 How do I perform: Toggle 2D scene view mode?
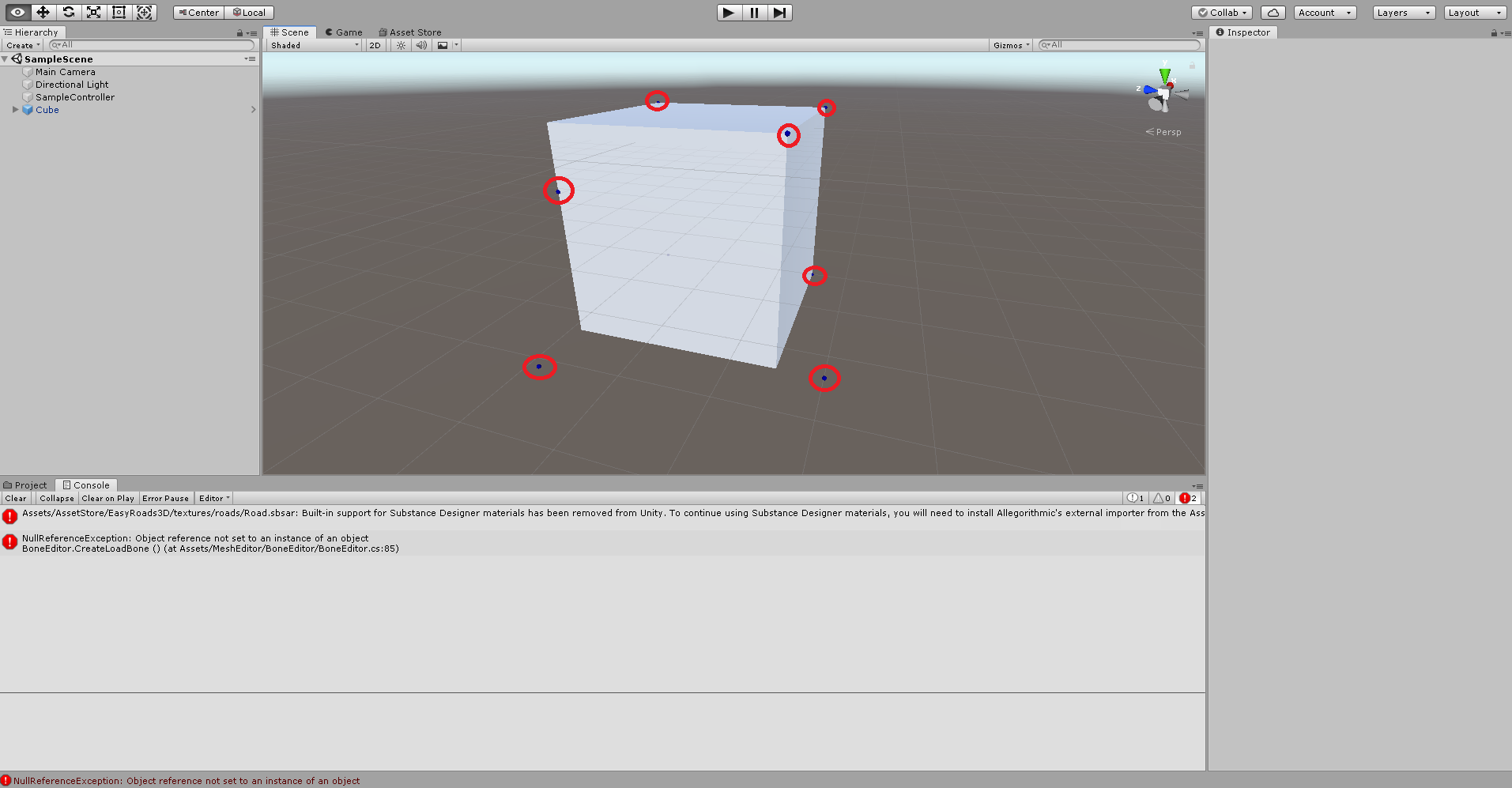[375, 45]
